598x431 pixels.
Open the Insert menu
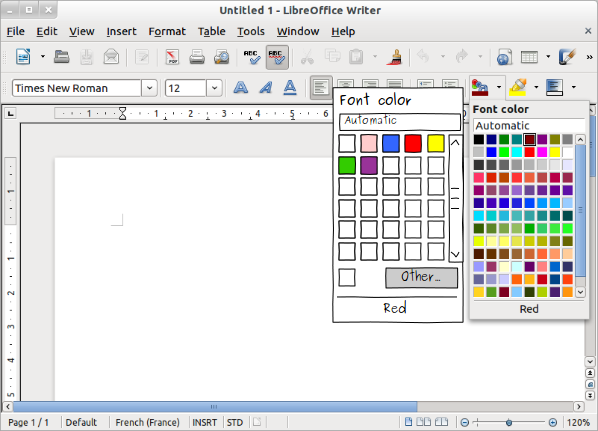(121, 31)
